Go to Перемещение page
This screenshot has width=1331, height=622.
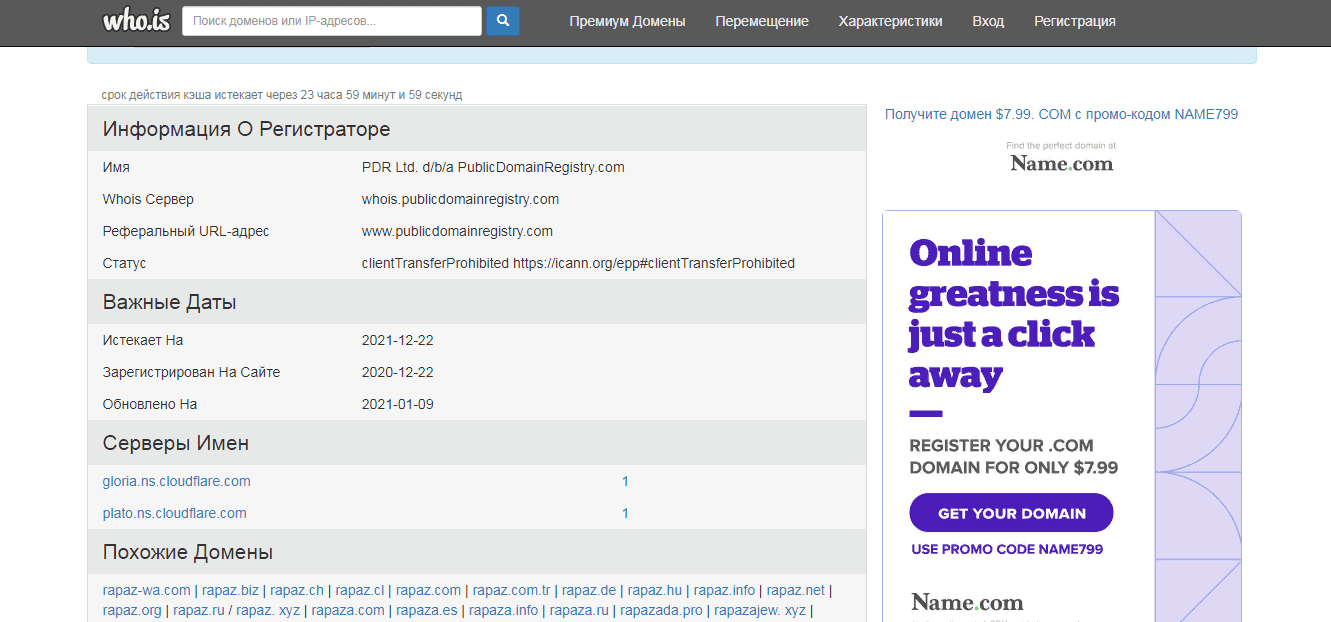[762, 21]
